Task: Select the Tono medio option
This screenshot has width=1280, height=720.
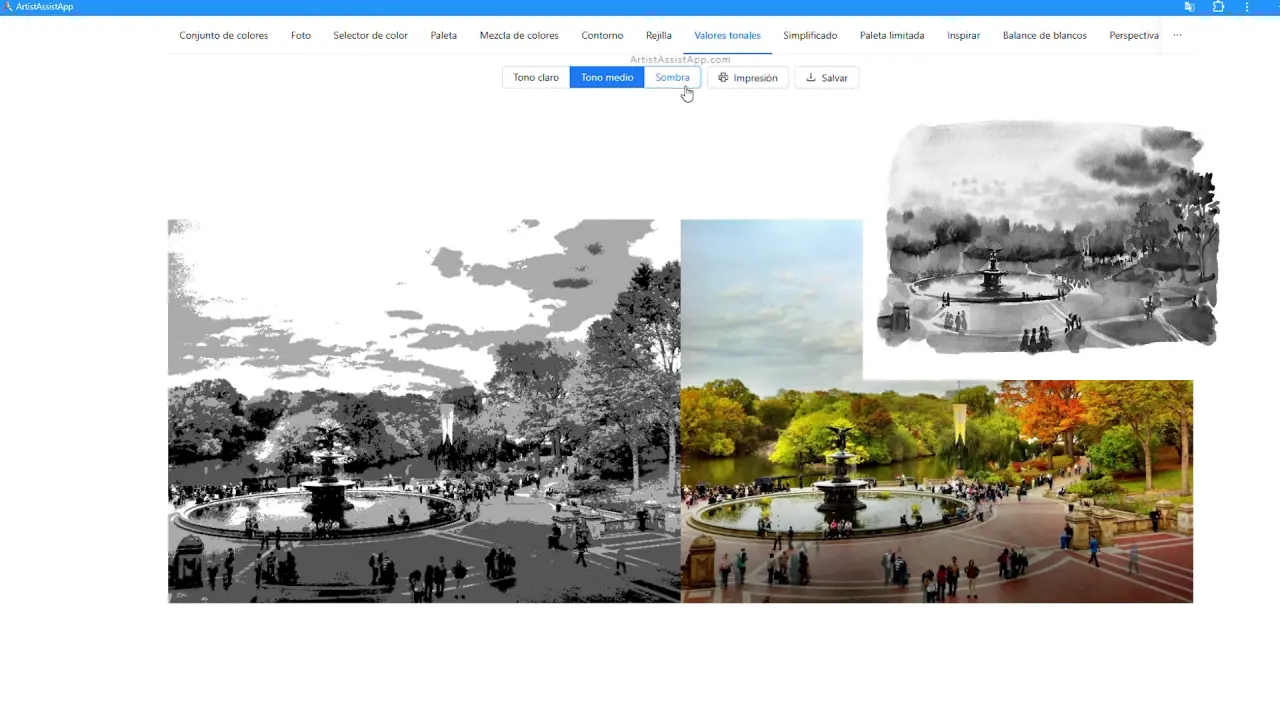Action: pyautogui.click(x=607, y=78)
